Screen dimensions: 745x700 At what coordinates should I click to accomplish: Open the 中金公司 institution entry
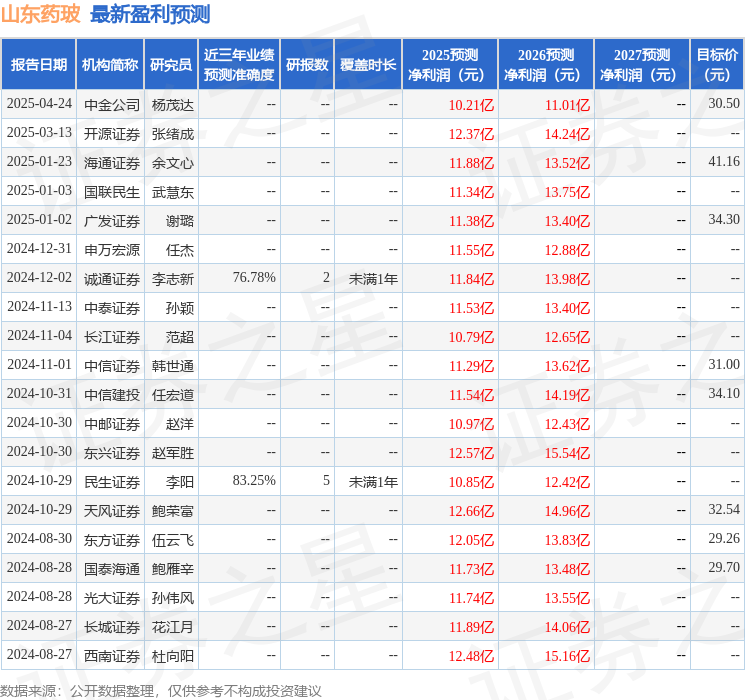pyautogui.click(x=112, y=105)
